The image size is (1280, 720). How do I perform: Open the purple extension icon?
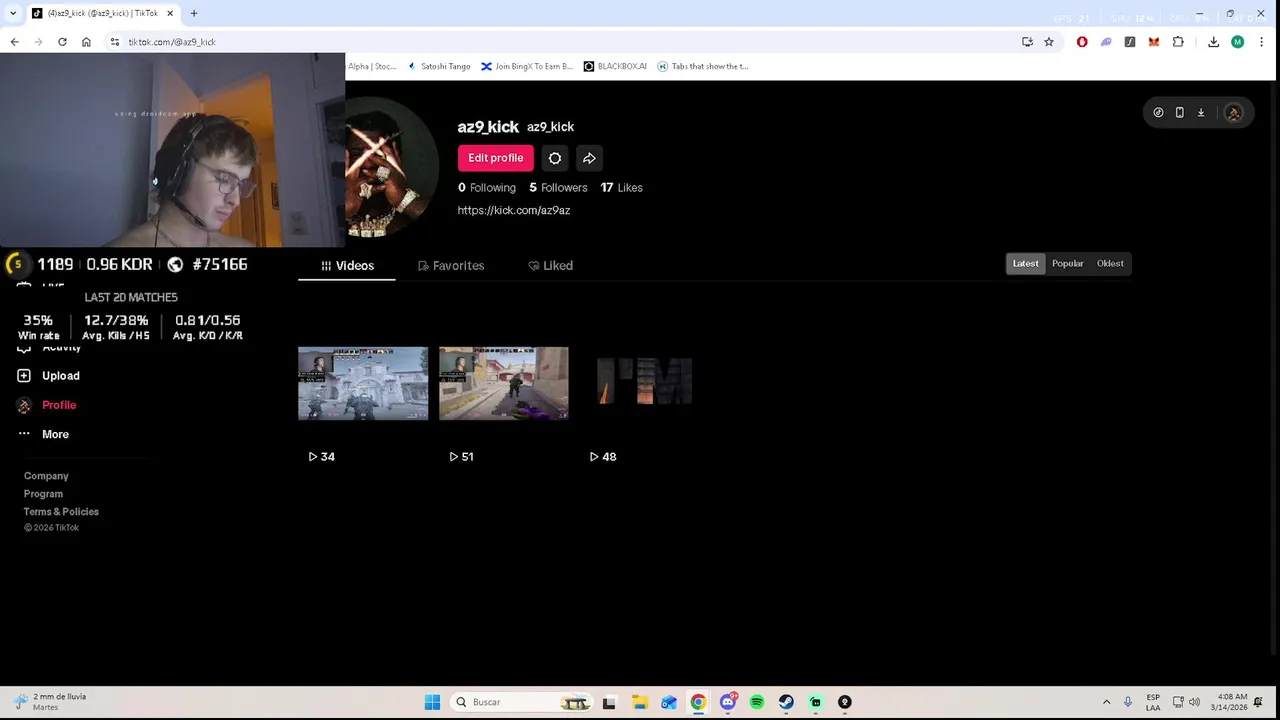(1106, 42)
